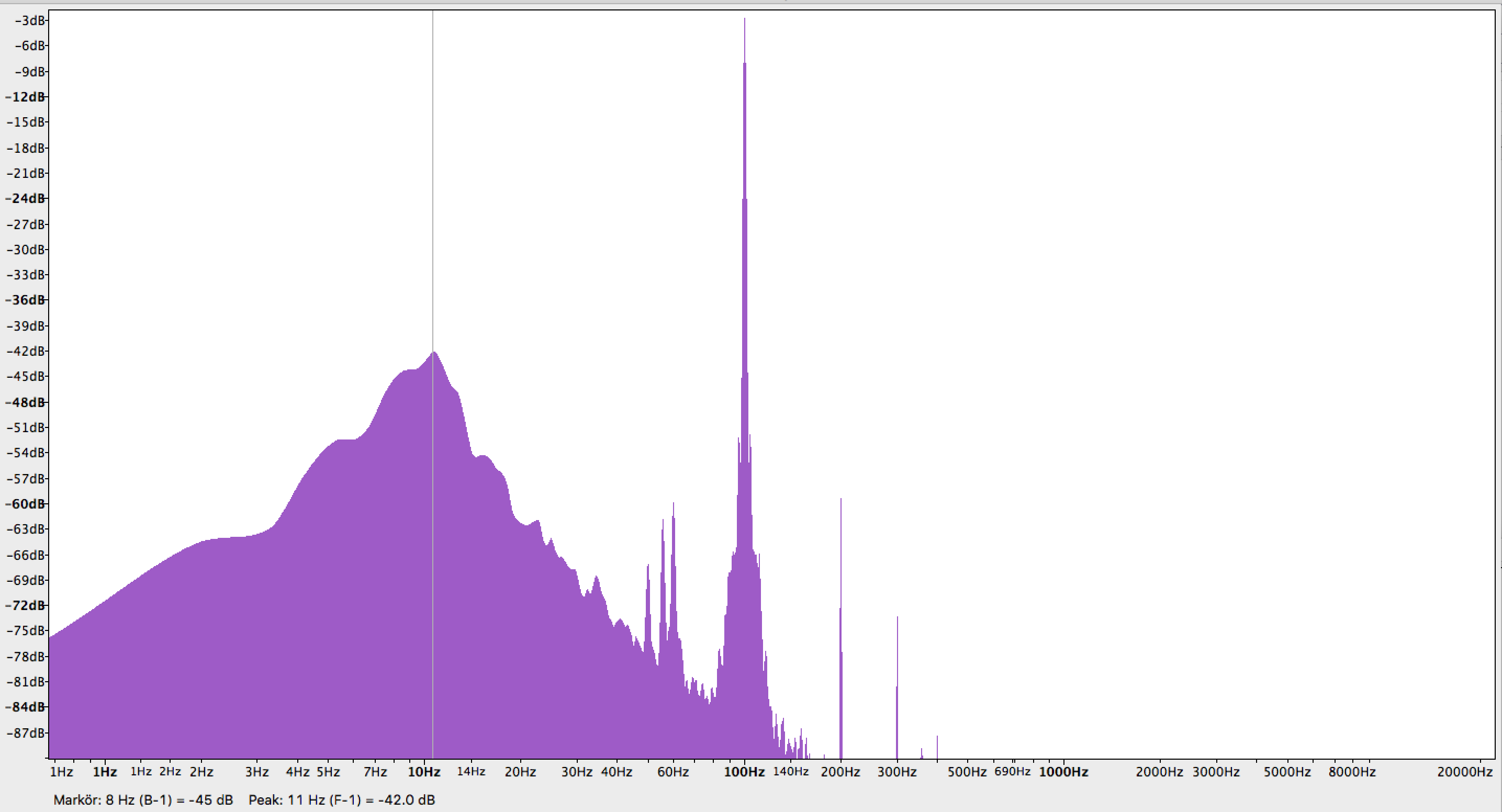
Task: Click the 3Hz frequency label
Action: (x=256, y=772)
